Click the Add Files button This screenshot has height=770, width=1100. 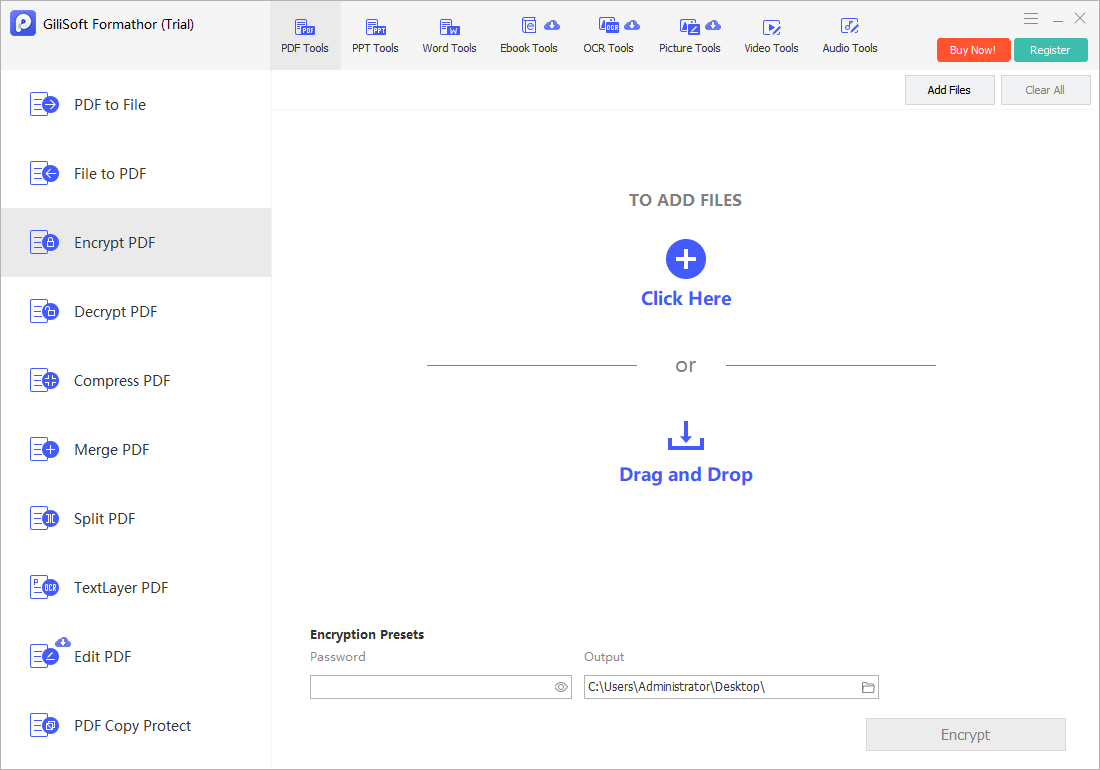coord(949,90)
